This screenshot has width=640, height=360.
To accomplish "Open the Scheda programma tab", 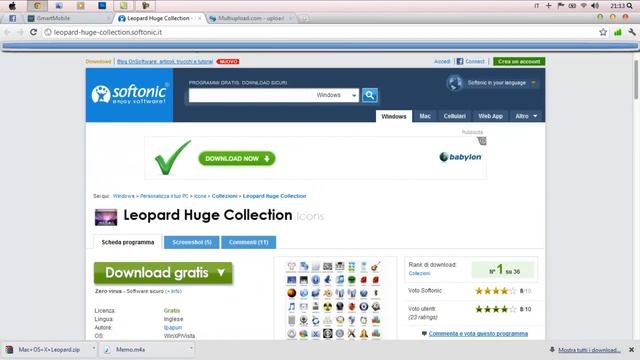I will pyautogui.click(x=128, y=242).
